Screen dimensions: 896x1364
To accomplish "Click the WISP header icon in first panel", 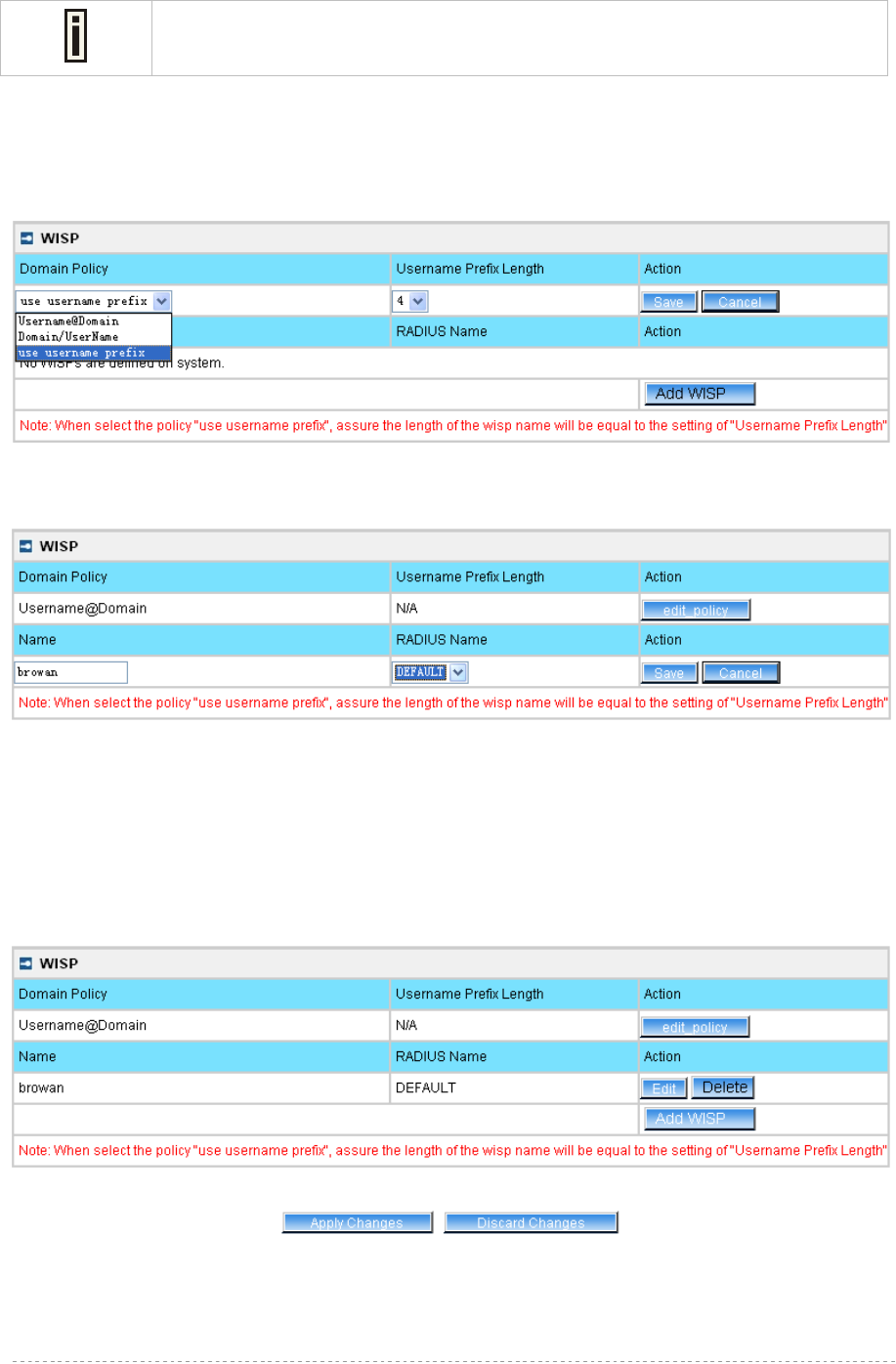I will 27,238.
